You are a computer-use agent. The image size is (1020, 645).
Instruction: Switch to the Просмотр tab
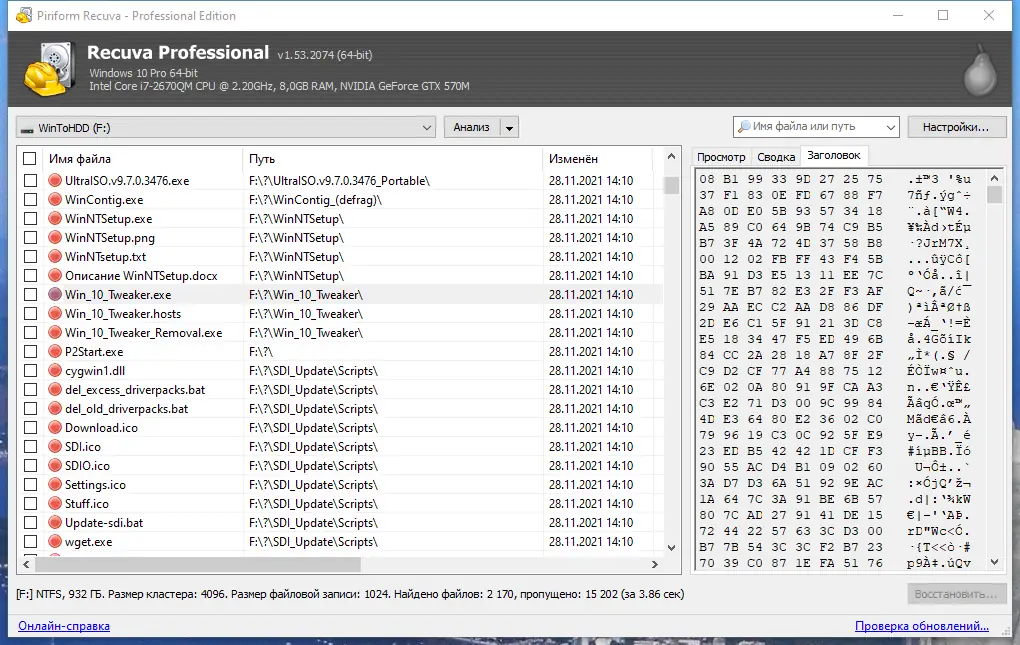click(721, 157)
